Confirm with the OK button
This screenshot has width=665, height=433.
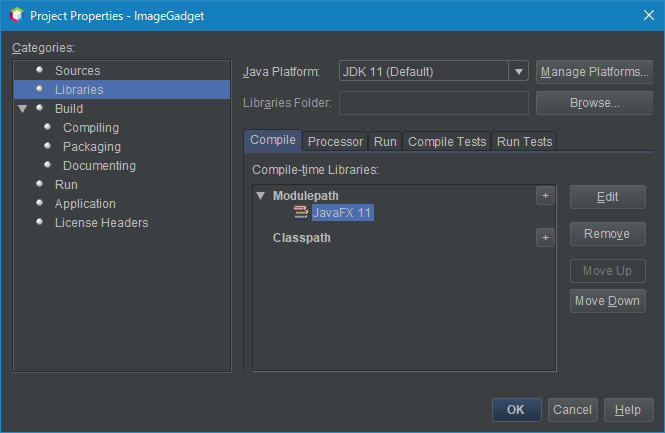tap(516, 410)
